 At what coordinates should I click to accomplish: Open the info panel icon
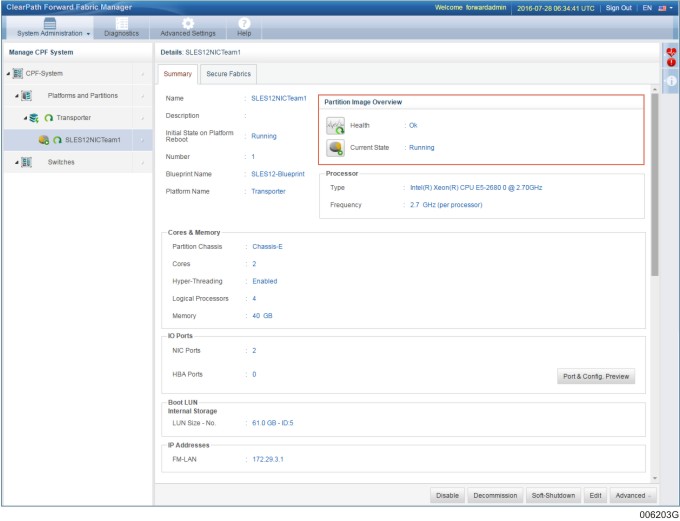[671, 80]
